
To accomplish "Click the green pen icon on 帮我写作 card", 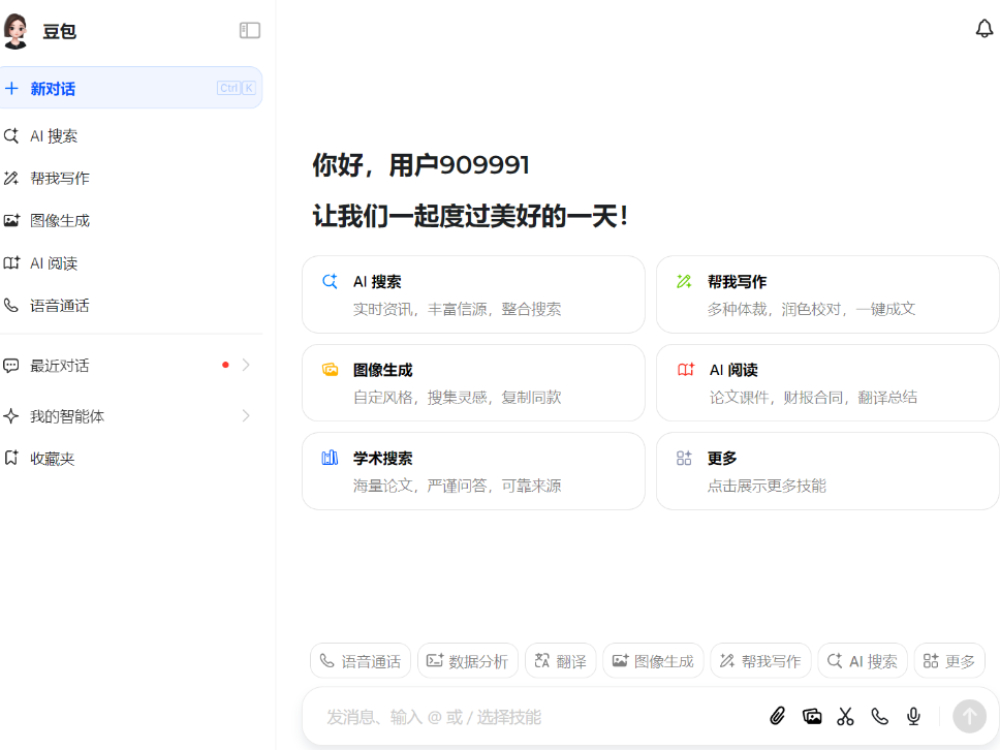I will coord(684,281).
